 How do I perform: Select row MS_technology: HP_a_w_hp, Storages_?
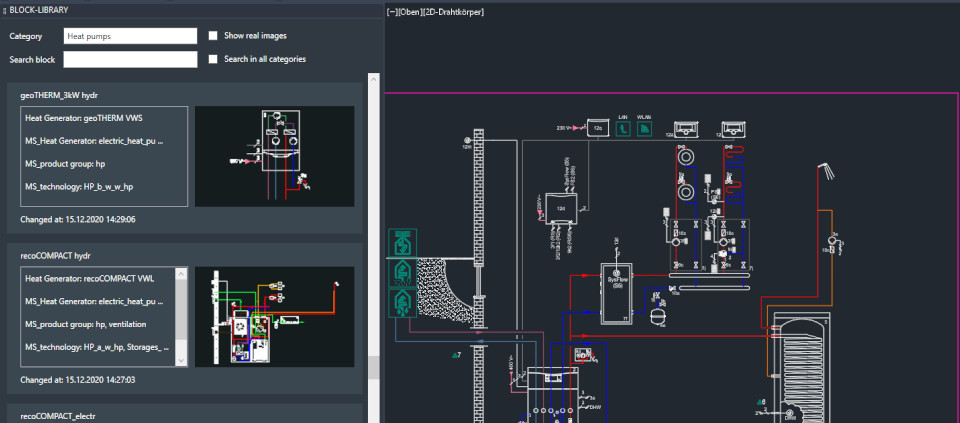click(x=99, y=347)
